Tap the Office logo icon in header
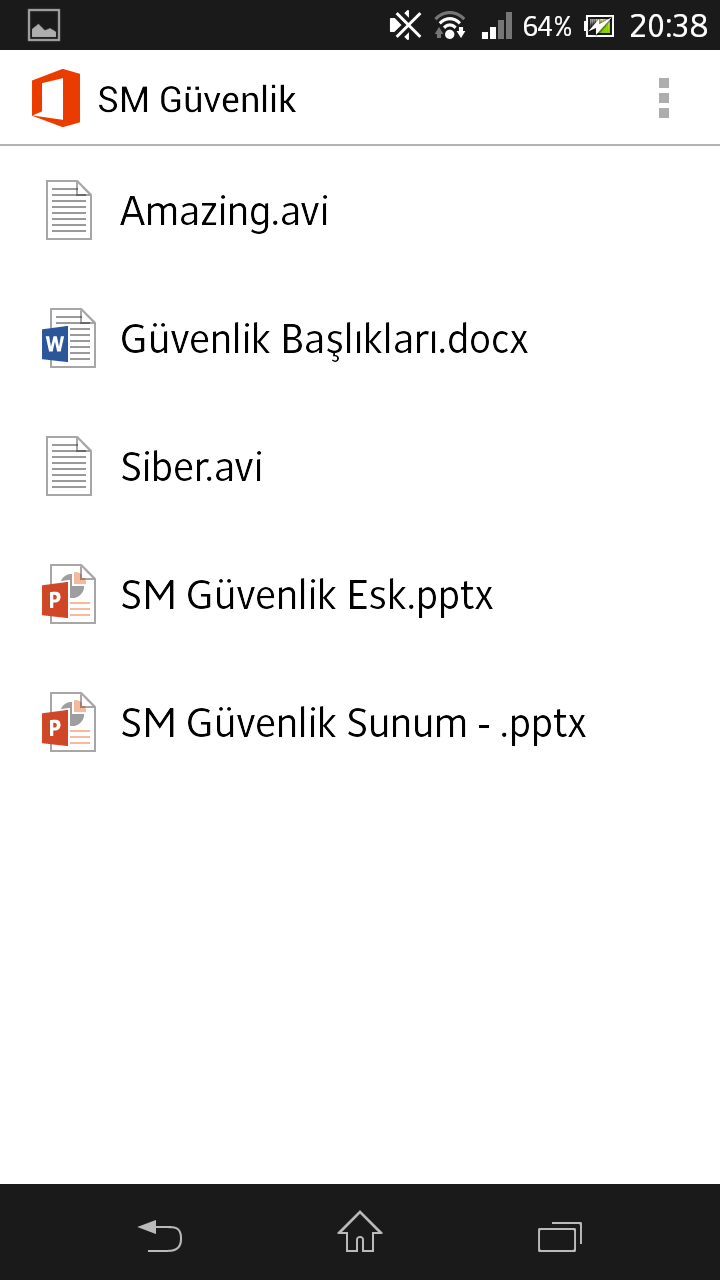This screenshot has width=720, height=1280. click(56, 98)
